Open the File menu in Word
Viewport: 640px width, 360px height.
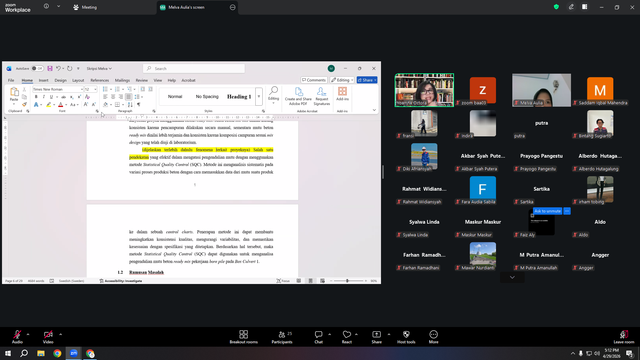point(11,80)
